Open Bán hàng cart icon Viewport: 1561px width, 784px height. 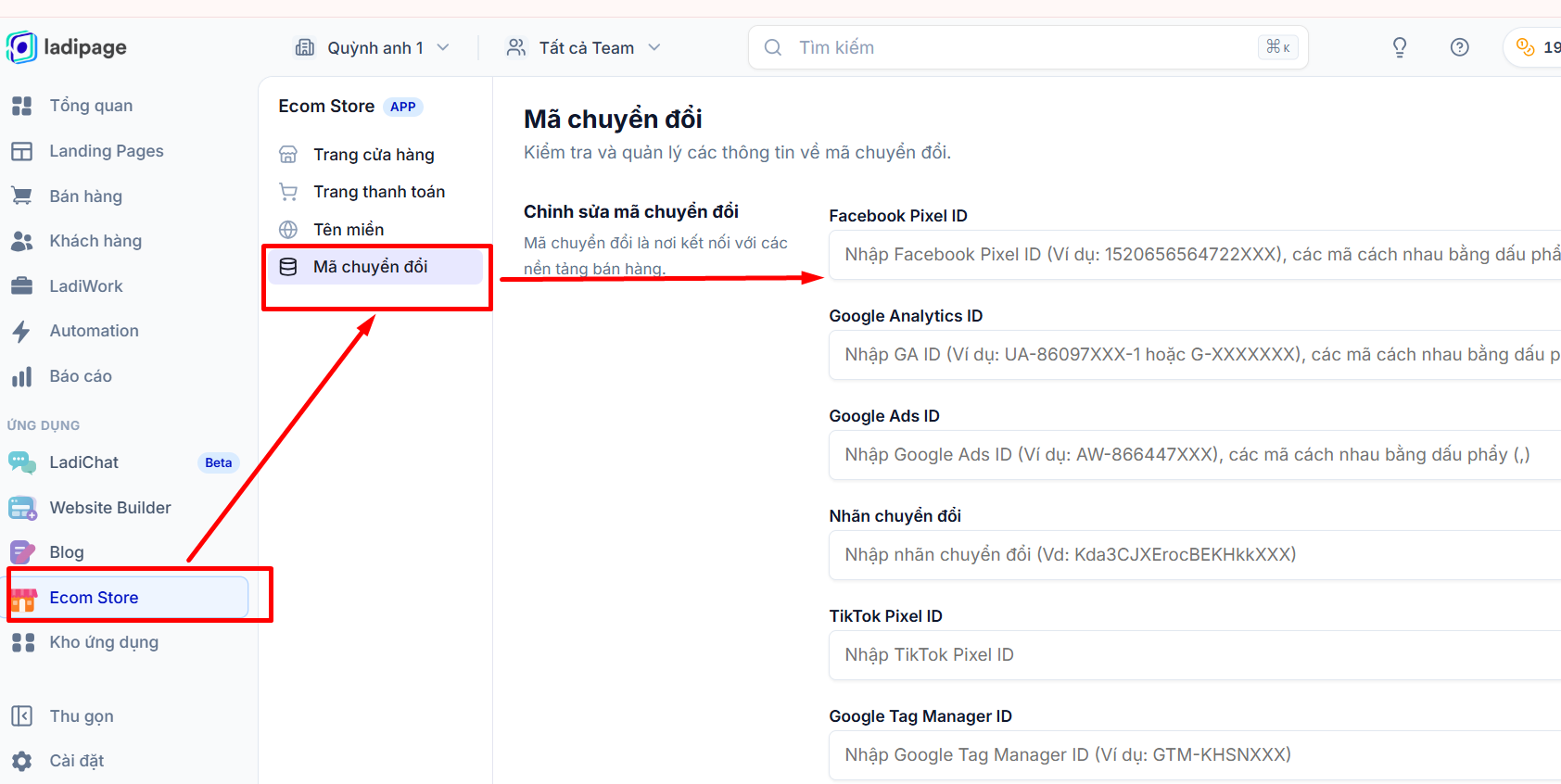coord(22,196)
